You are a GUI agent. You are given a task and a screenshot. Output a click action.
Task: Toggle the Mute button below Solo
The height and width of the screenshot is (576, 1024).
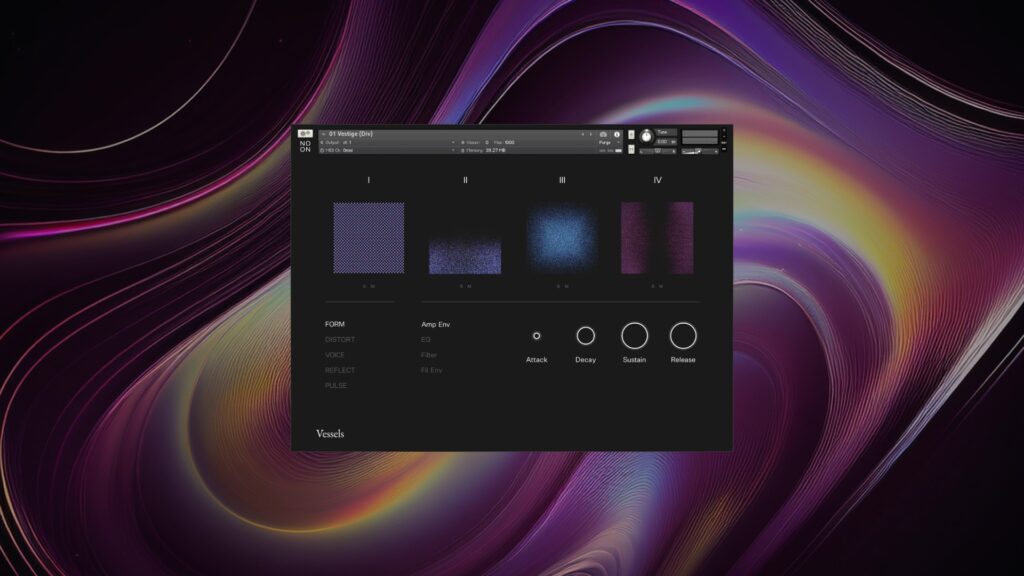pyautogui.click(x=631, y=146)
